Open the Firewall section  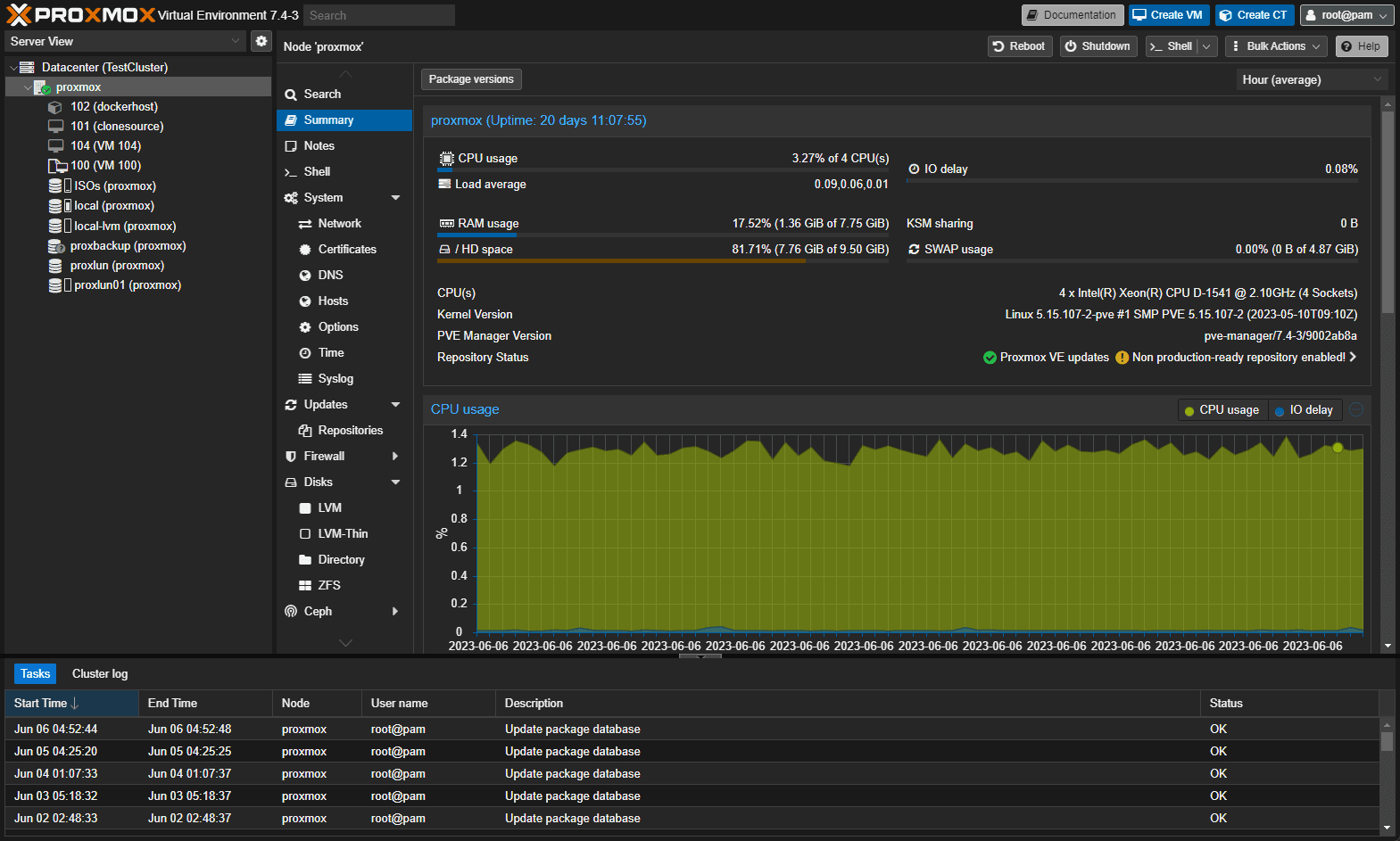pos(324,457)
